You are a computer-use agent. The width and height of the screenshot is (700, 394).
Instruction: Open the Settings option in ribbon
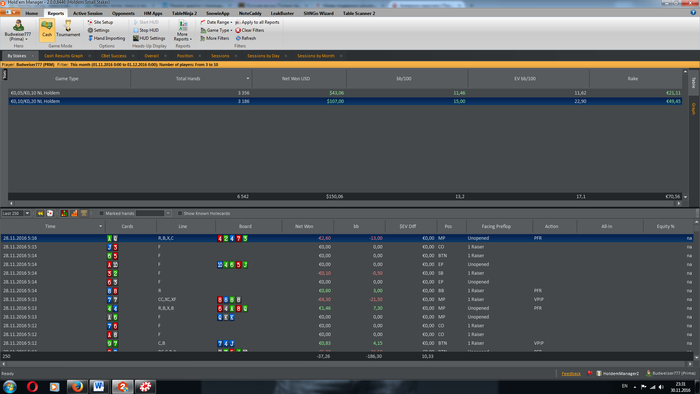point(99,30)
